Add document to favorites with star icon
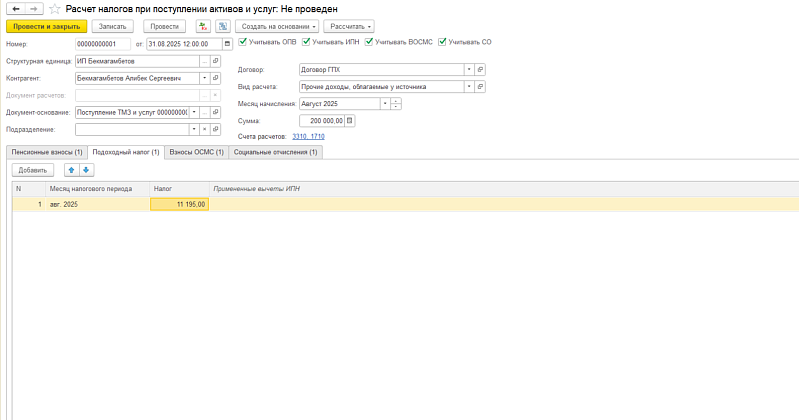Viewport: 799px width, 420px height. (x=54, y=9)
